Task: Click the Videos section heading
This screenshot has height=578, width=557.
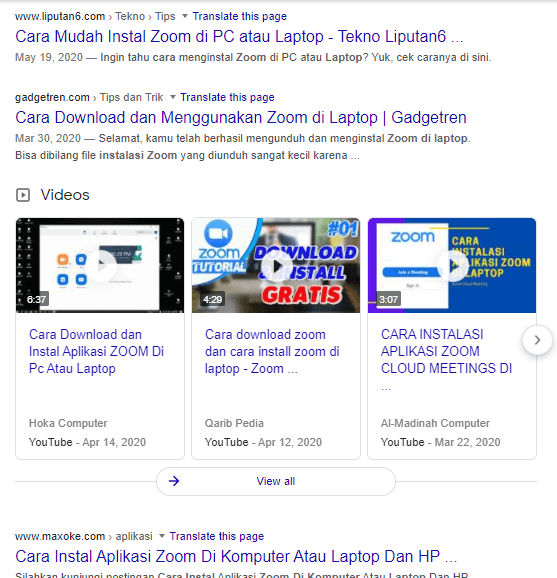Action: click(65, 195)
